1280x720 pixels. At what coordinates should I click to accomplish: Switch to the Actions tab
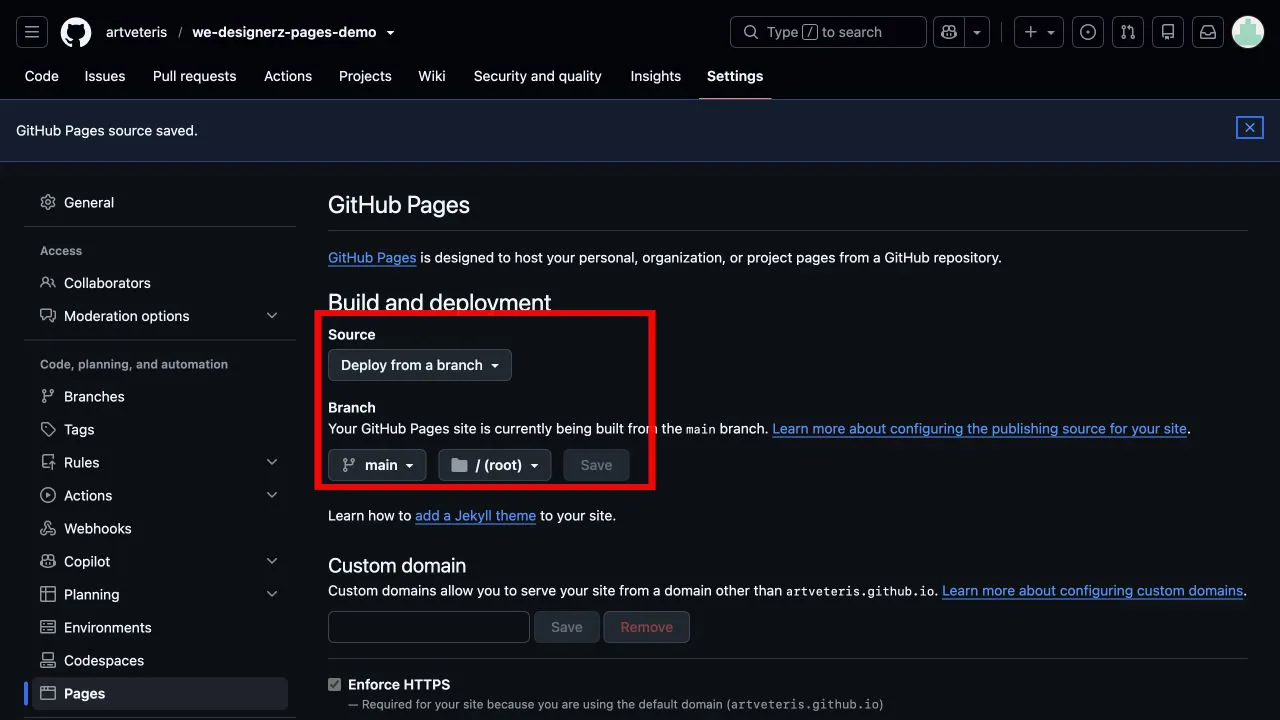pos(288,76)
